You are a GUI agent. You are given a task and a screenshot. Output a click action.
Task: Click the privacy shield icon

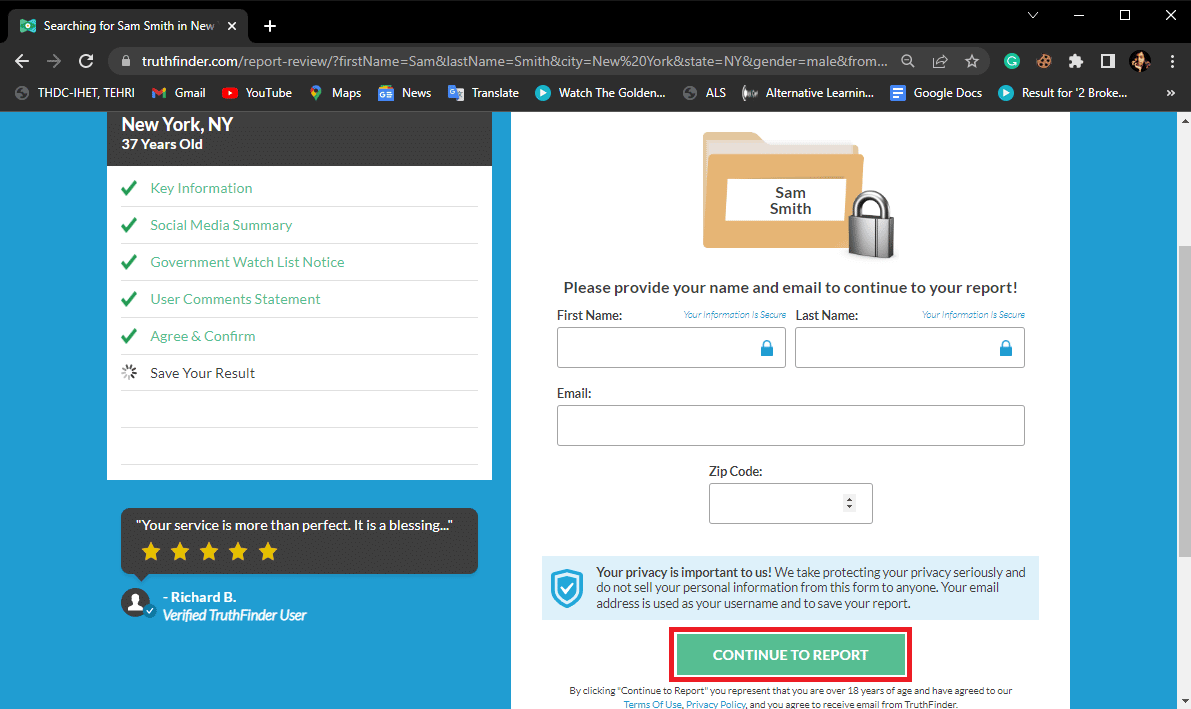click(x=567, y=588)
